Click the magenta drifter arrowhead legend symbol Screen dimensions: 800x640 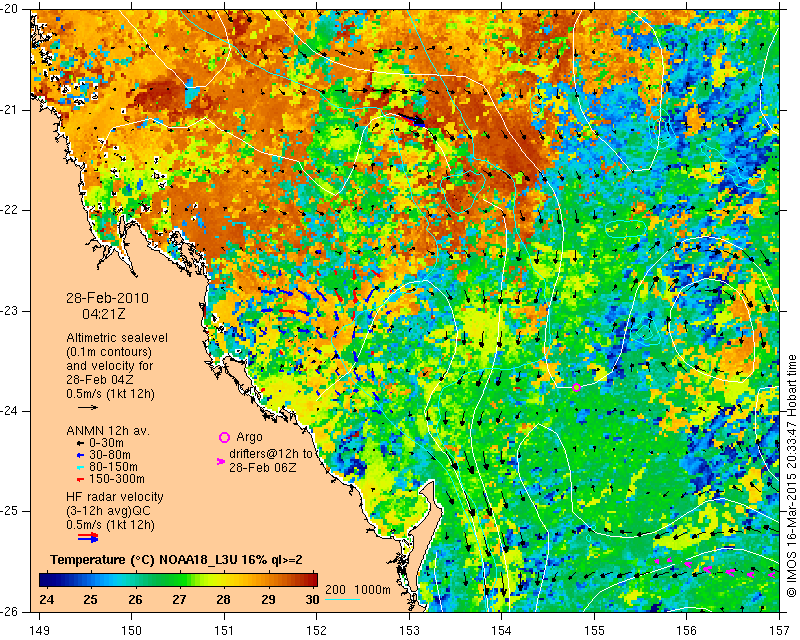pos(221,461)
